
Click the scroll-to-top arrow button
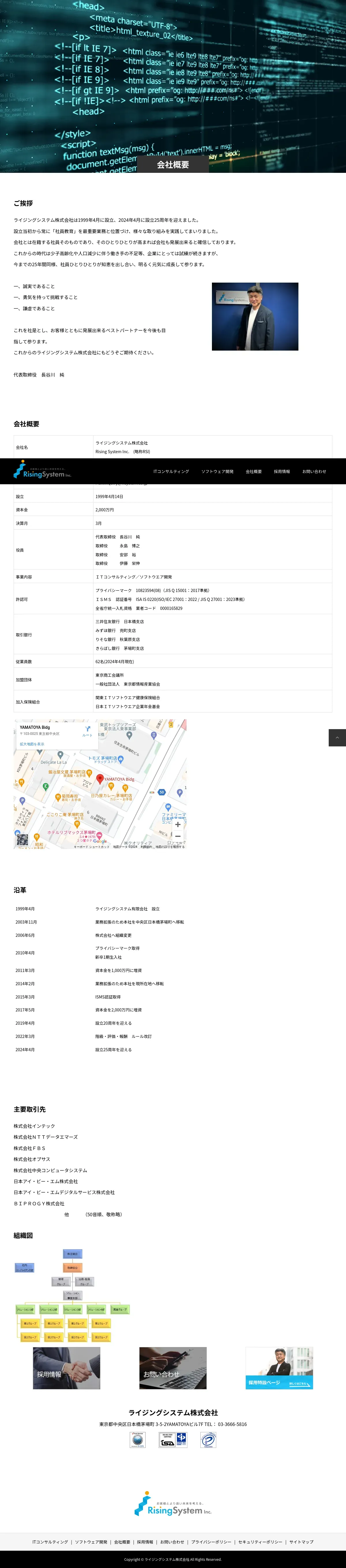click(x=337, y=737)
